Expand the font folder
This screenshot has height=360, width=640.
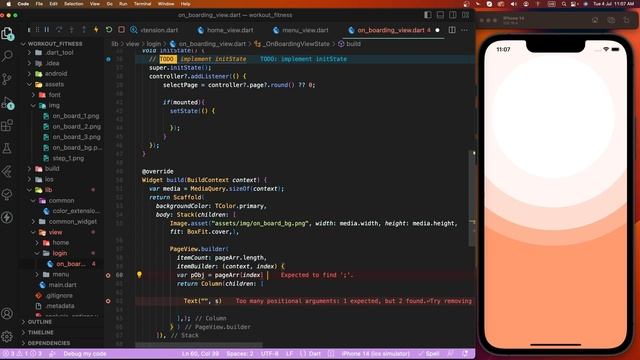[x=55, y=95]
